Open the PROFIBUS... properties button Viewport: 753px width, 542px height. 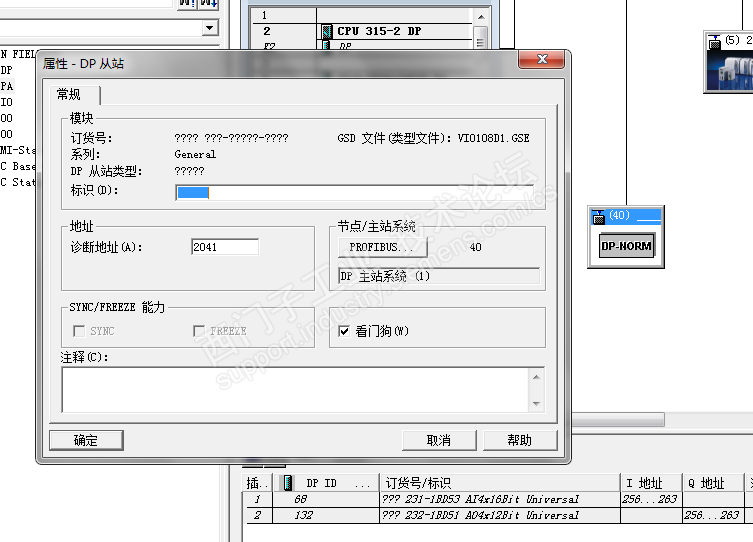click(x=382, y=247)
